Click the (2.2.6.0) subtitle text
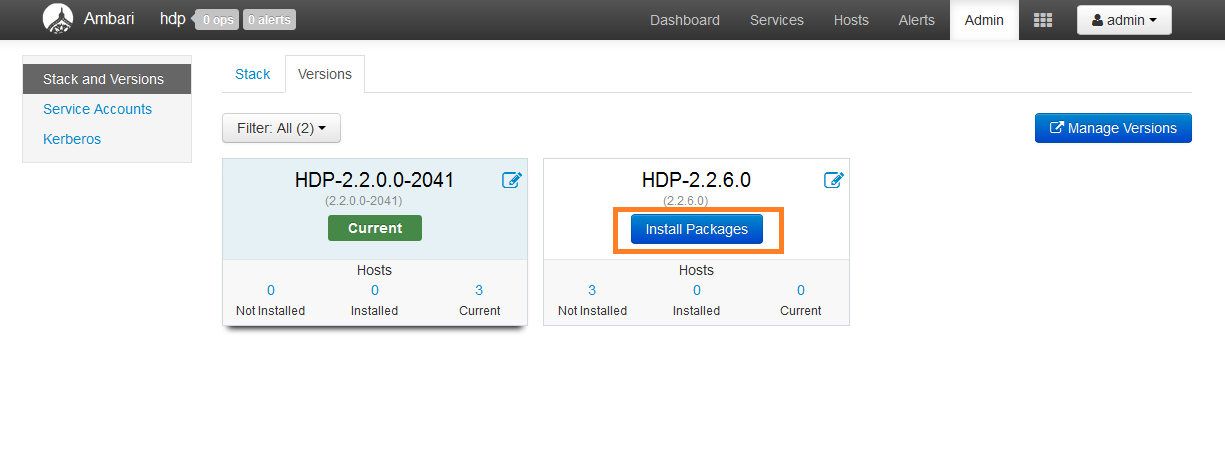This screenshot has width=1225, height=467. click(686, 200)
